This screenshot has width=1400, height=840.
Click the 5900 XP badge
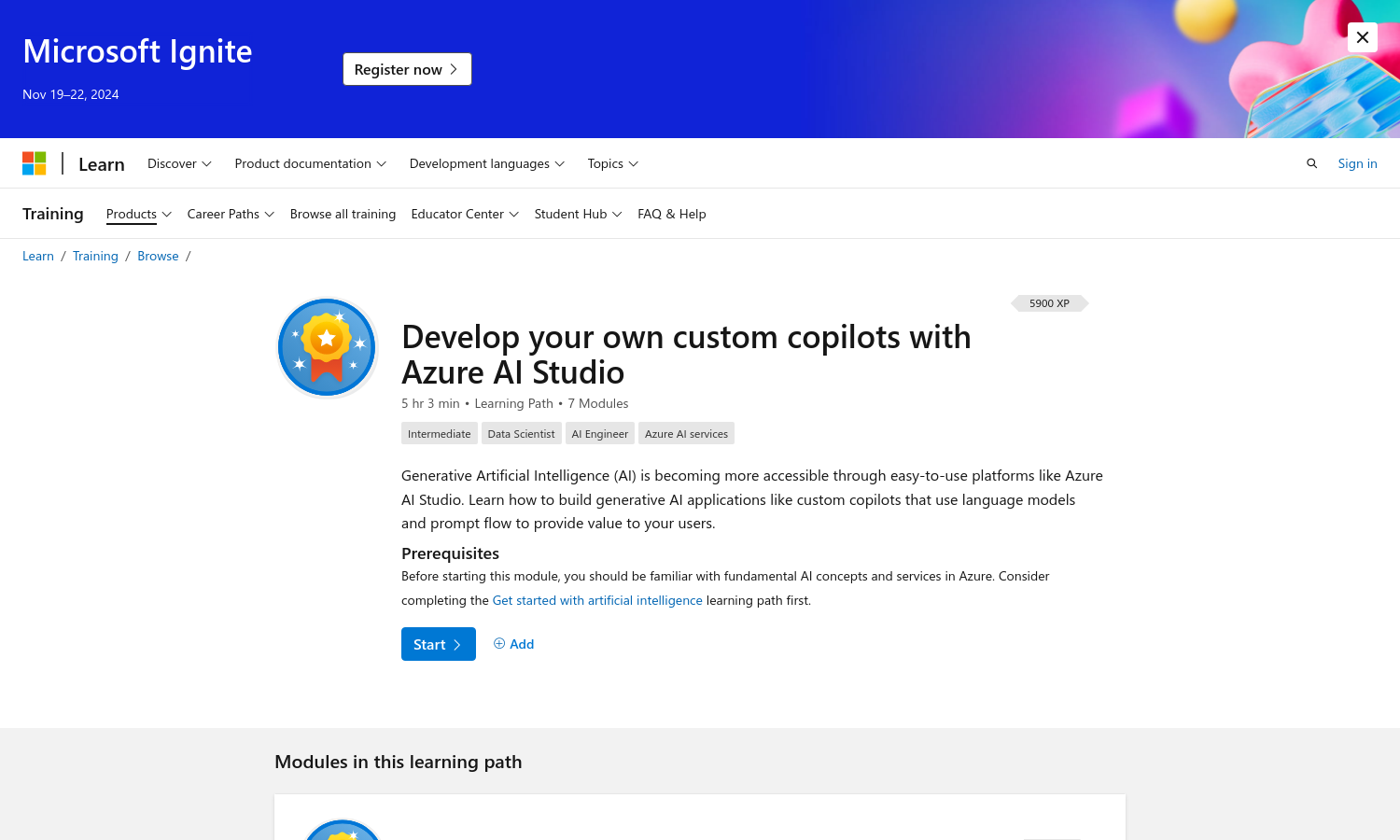tap(1049, 303)
